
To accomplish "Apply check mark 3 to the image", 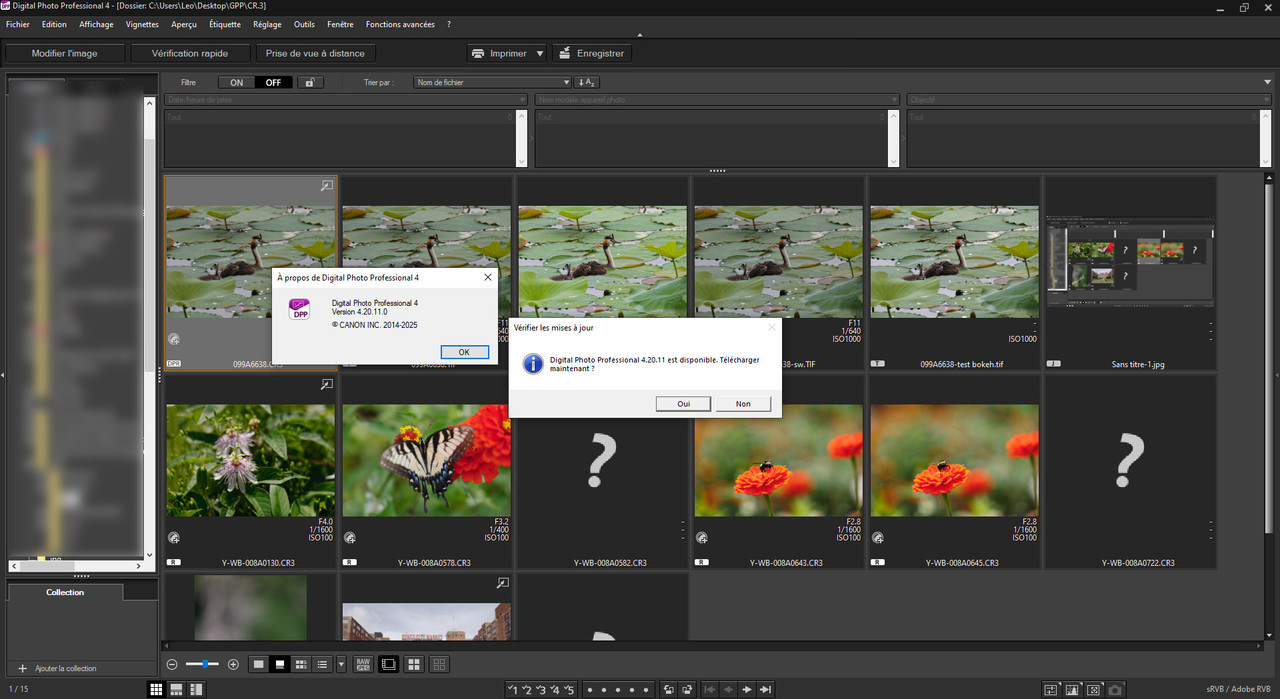I will [x=541, y=689].
